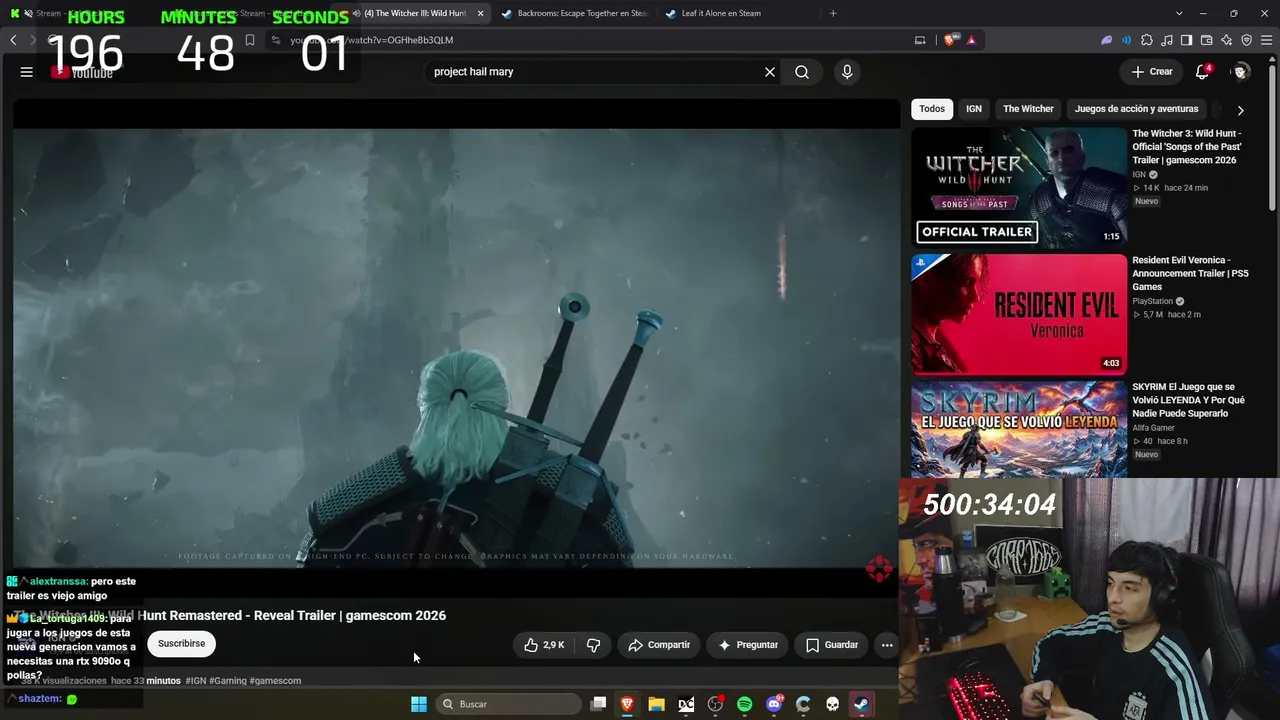Open Brave Rewards triangle icon
The image size is (1280, 720).
[971, 40]
